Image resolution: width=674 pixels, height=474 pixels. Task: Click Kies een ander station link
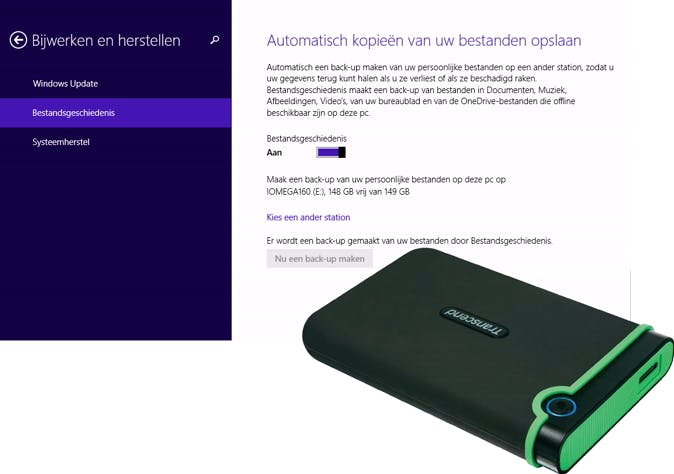pos(308,217)
